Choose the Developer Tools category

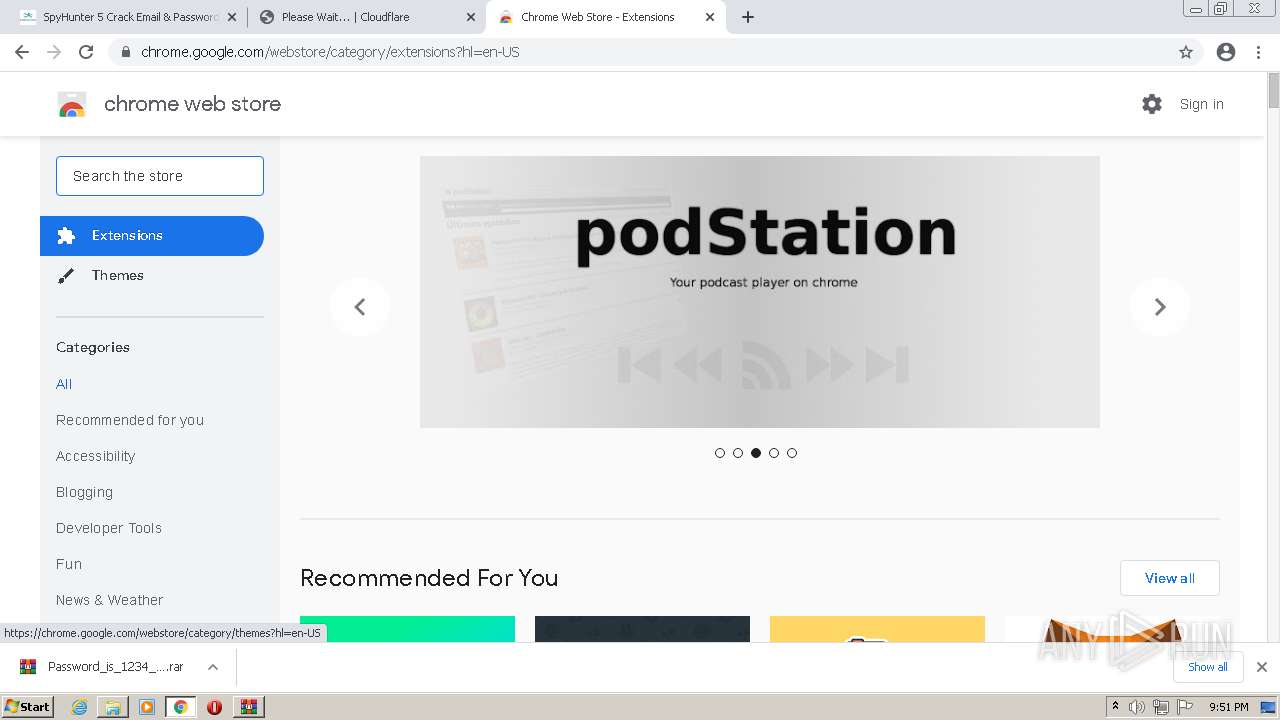click(x=109, y=528)
